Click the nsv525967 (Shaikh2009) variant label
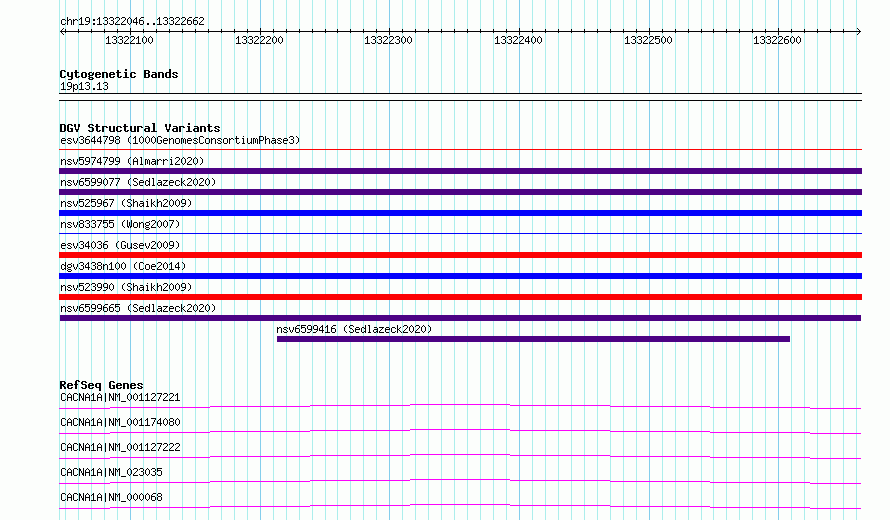 point(126,203)
